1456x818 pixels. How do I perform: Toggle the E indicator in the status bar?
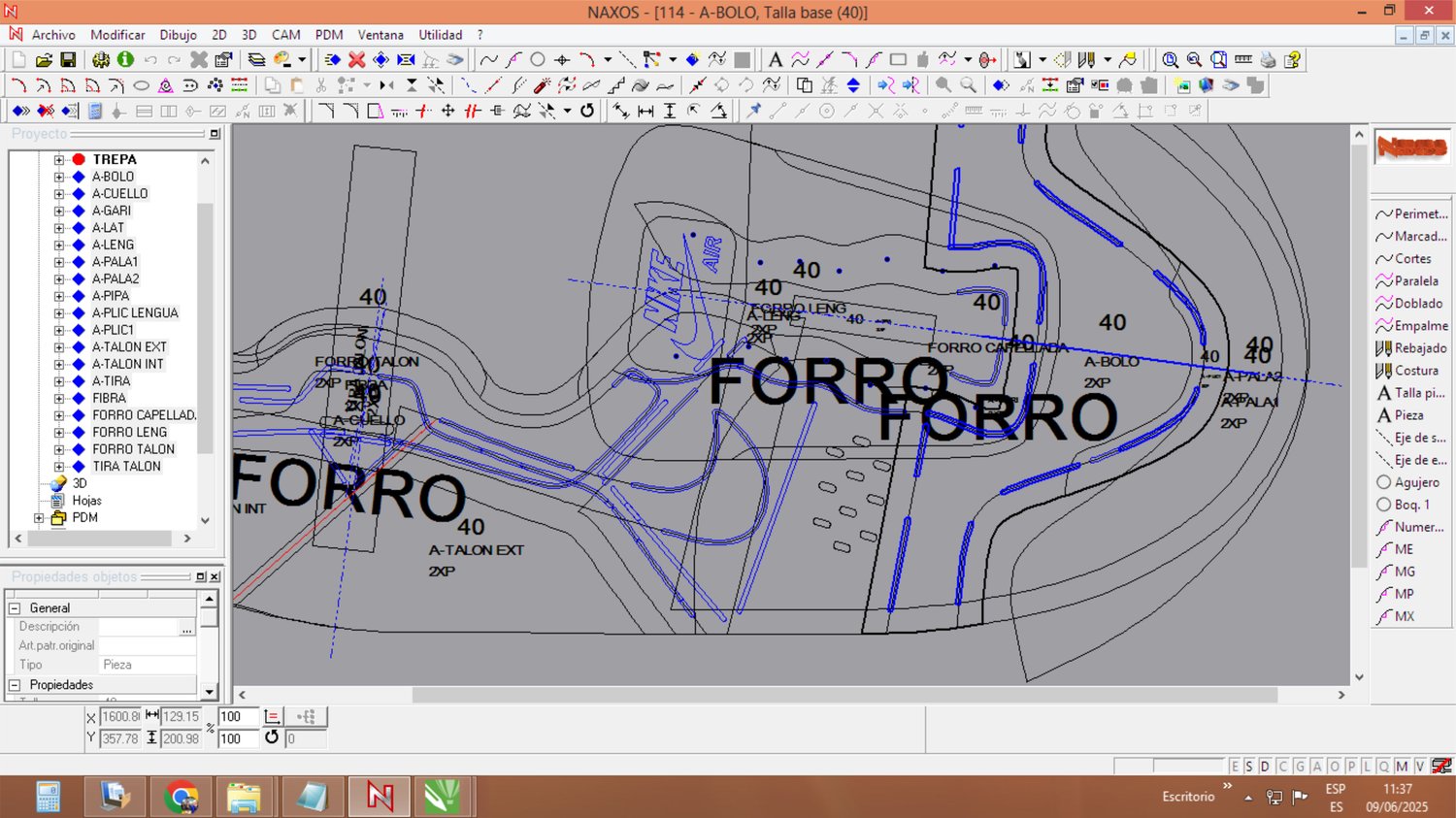tap(1234, 767)
